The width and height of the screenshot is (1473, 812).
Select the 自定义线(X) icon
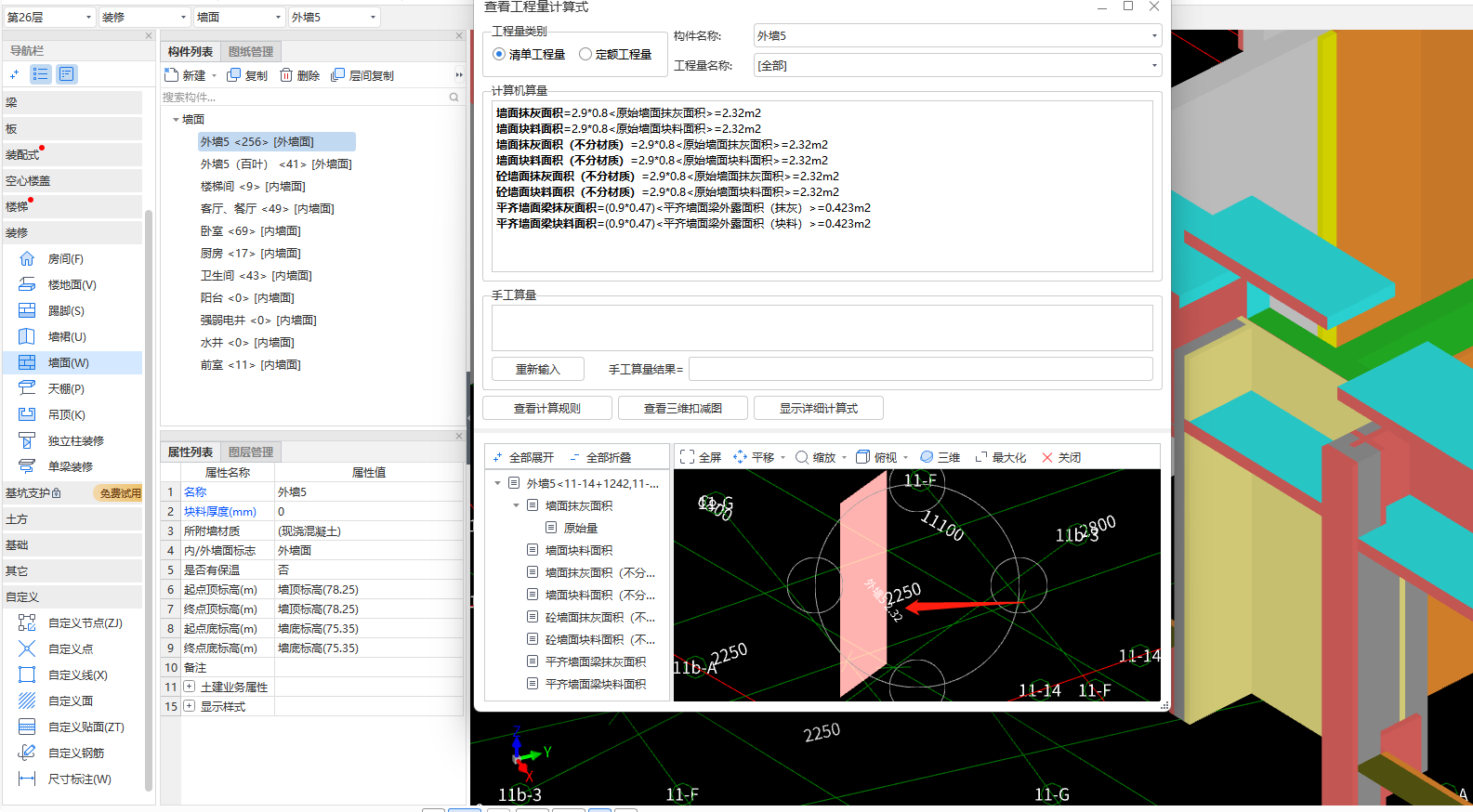pyautogui.click(x=27, y=675)
